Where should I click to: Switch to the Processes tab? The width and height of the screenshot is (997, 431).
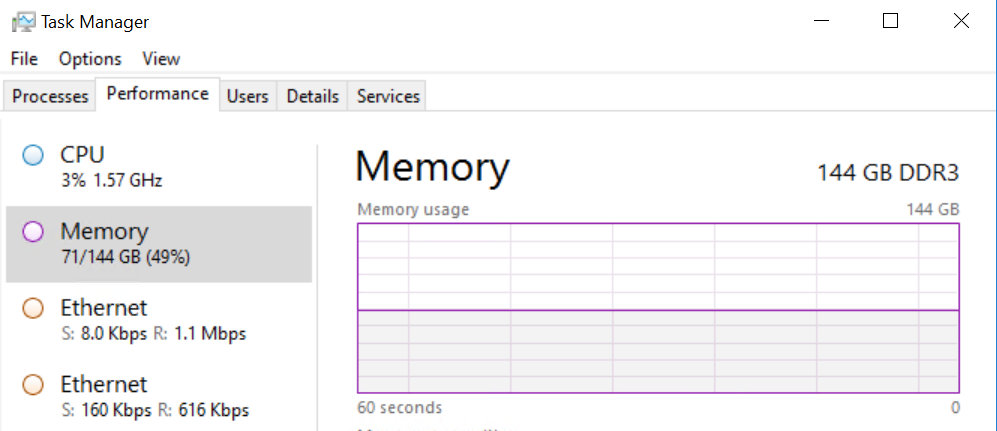pos(50,97)
